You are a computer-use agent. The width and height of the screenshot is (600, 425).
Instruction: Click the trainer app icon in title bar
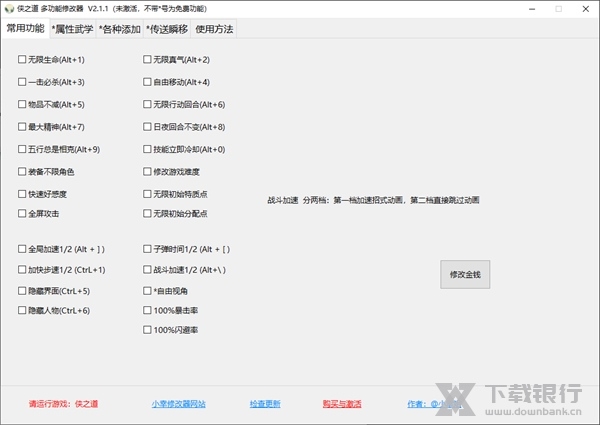click(9, 9)
